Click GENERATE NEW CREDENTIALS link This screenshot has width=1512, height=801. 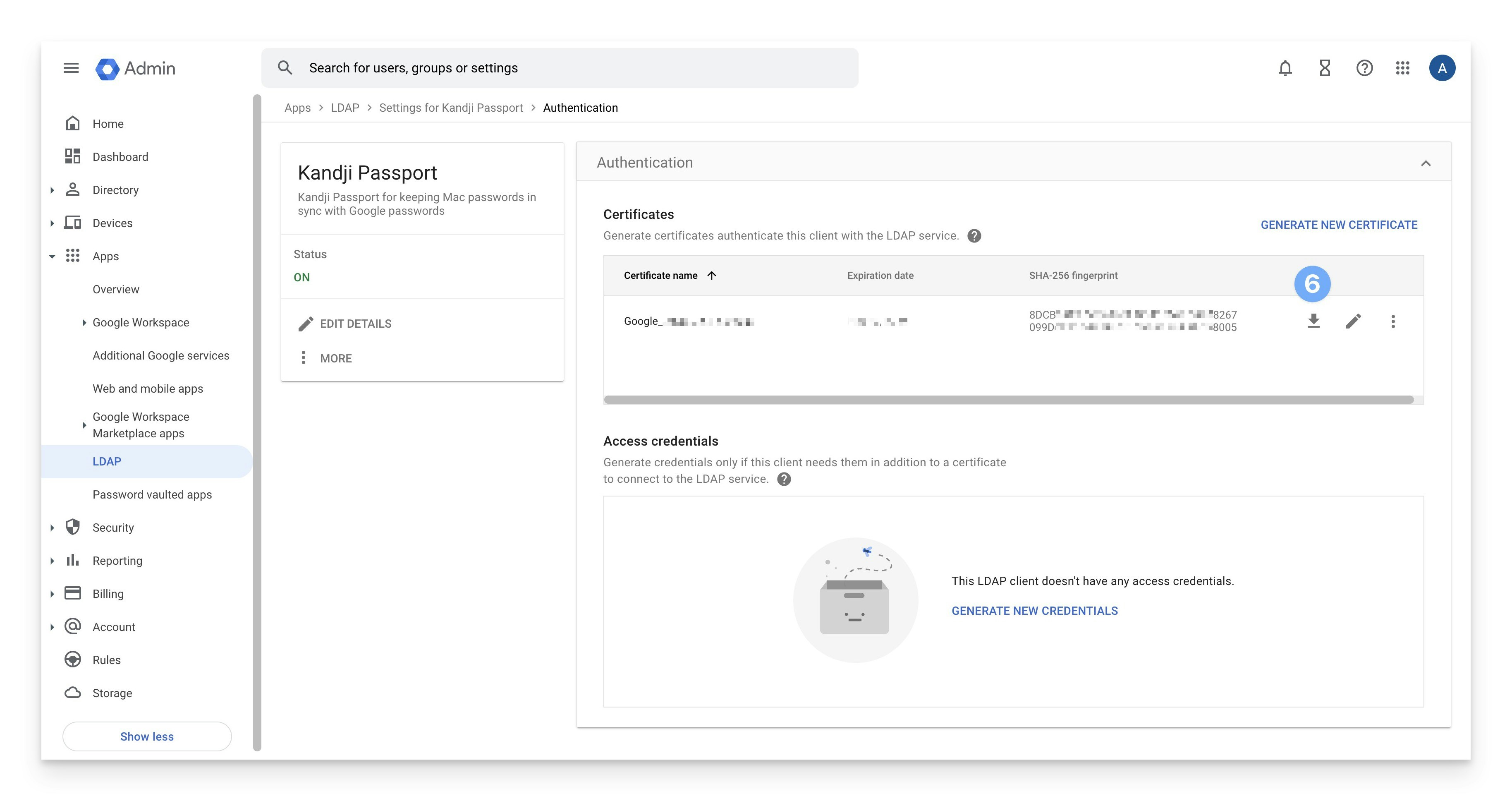1034,611
